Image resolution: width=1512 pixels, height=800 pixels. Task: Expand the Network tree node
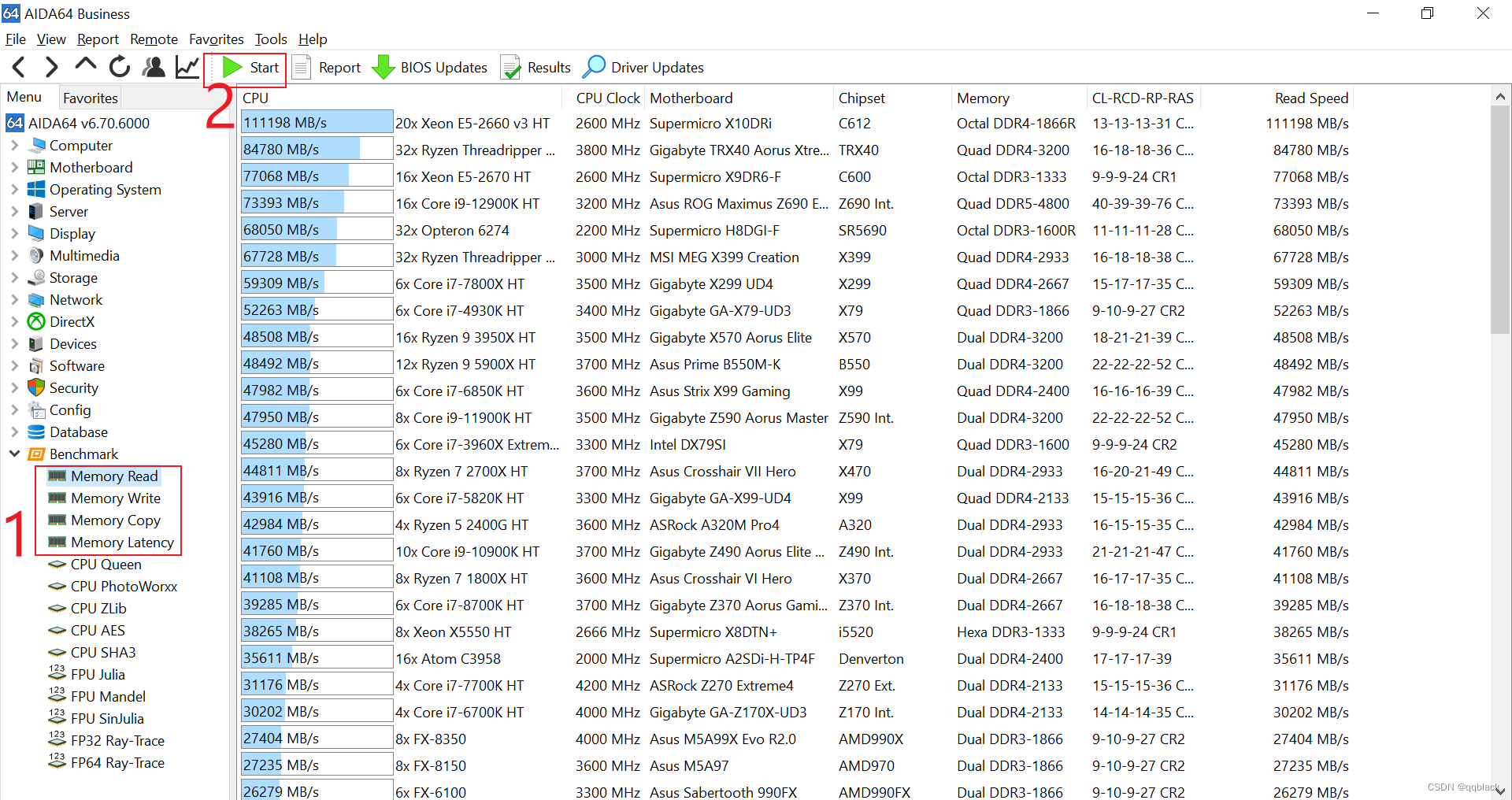[x=14, y=300]
